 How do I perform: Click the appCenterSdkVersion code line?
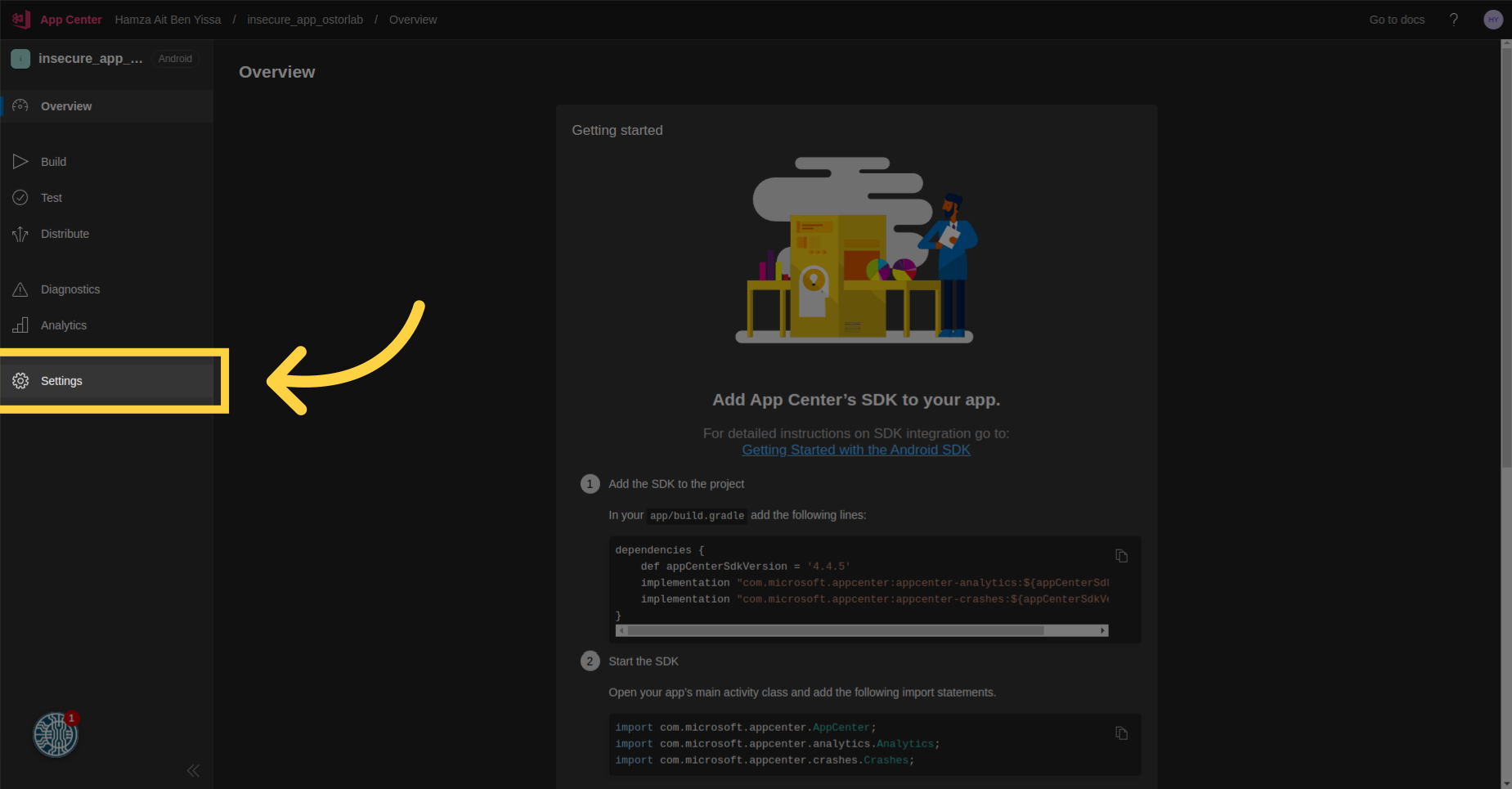(x=745, y=567)
